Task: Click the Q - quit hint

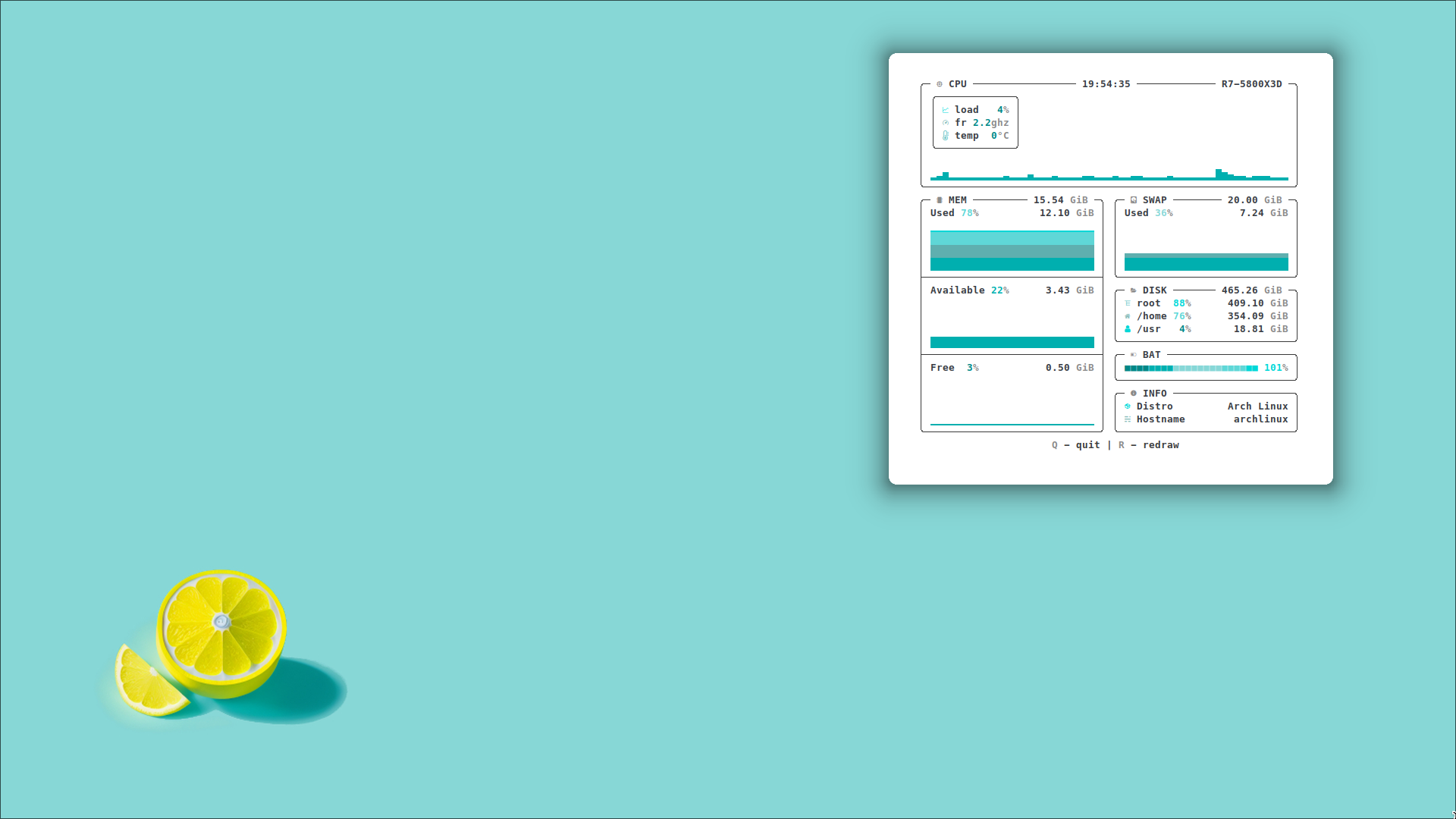Action: click(x=1075, y=445)
